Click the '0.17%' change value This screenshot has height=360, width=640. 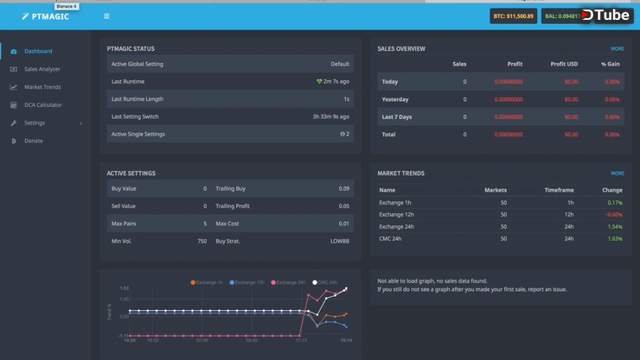(x=615, y=203)
